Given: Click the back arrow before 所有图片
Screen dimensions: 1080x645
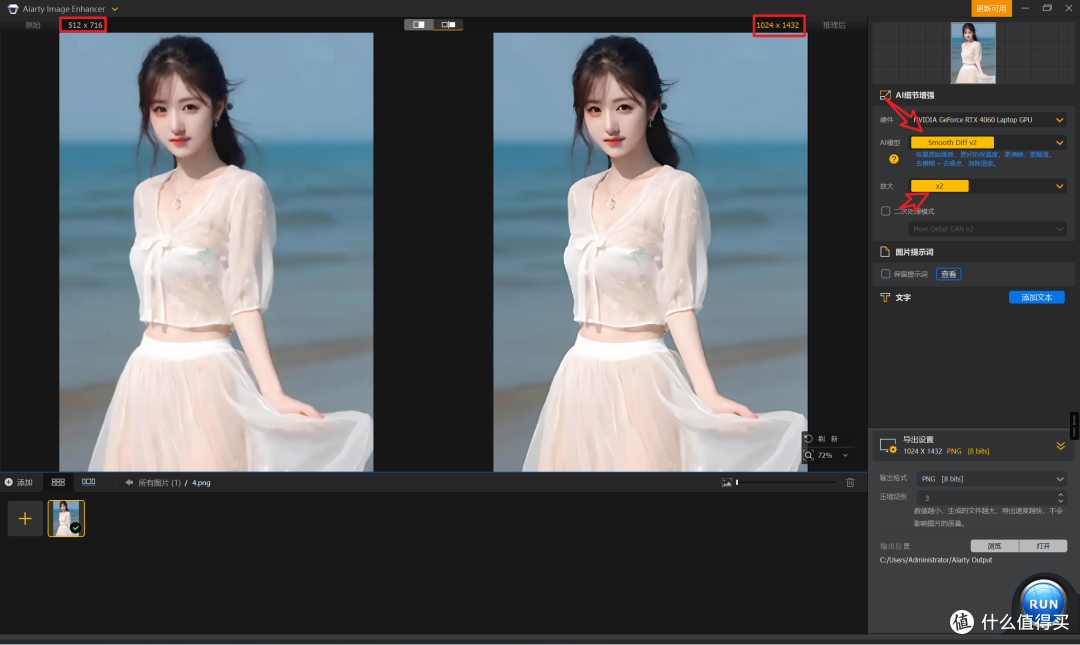Looking at the screenshot, I should [x=129, y=482].
